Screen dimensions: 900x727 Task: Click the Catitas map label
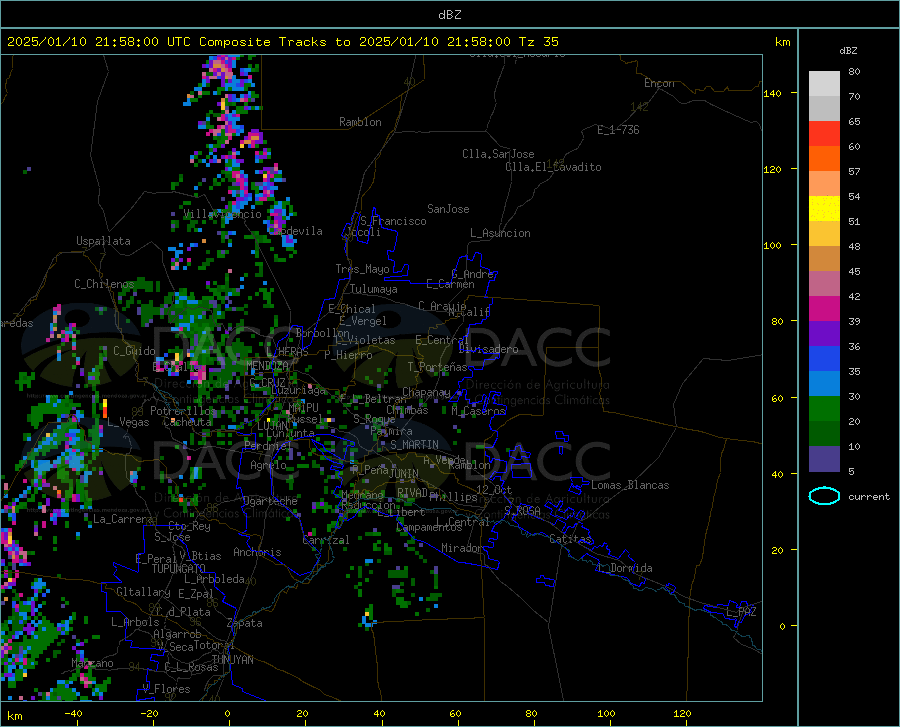570,539
